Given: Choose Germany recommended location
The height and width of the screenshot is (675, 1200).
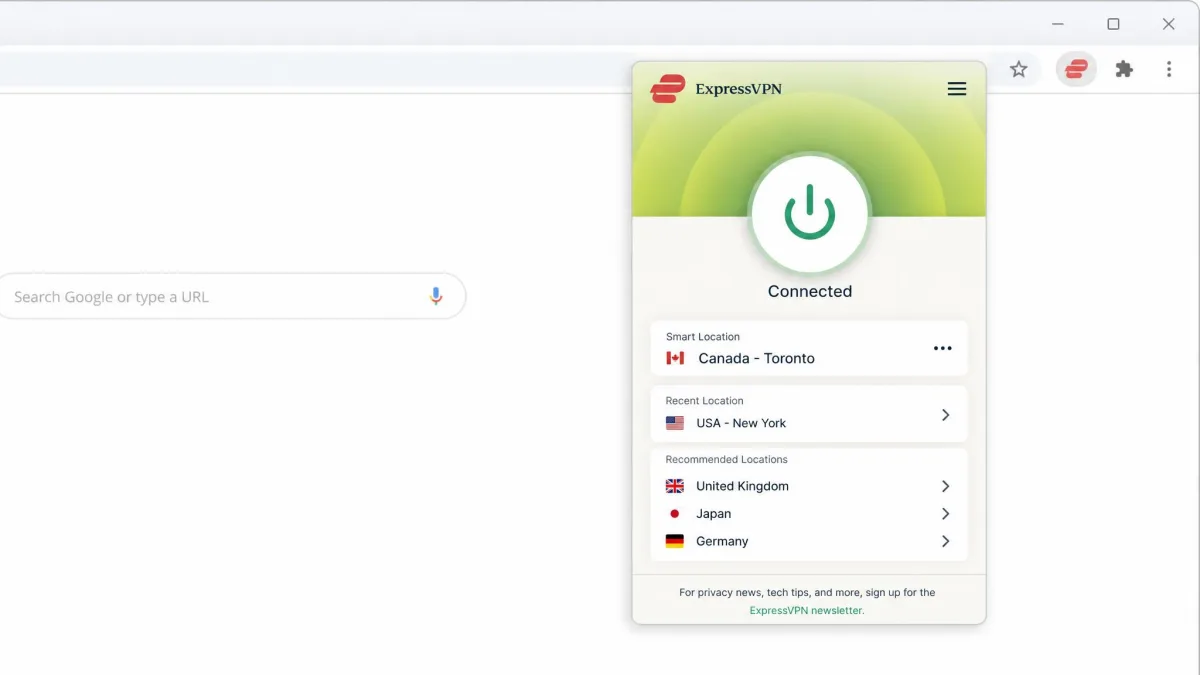Looking at the screenshot, I should pos(809,541).
